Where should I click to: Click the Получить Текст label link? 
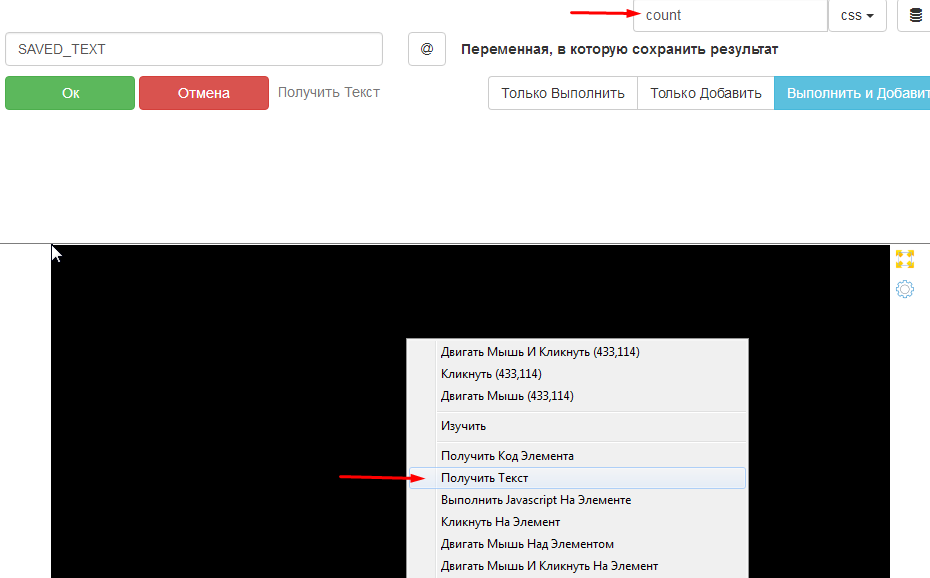[x=329, y=92]
